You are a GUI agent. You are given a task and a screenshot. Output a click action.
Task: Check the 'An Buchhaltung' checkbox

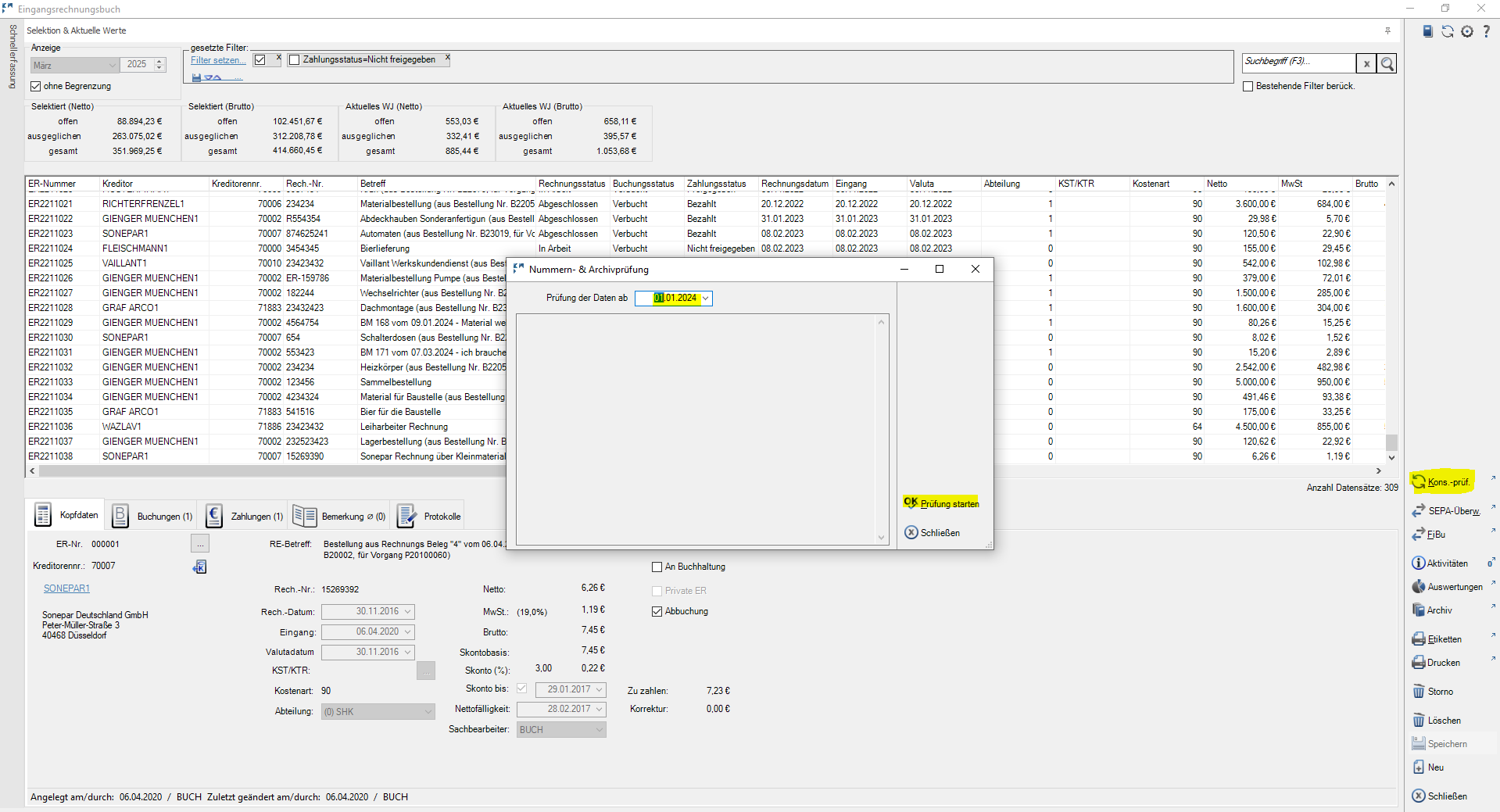[657, 567]
